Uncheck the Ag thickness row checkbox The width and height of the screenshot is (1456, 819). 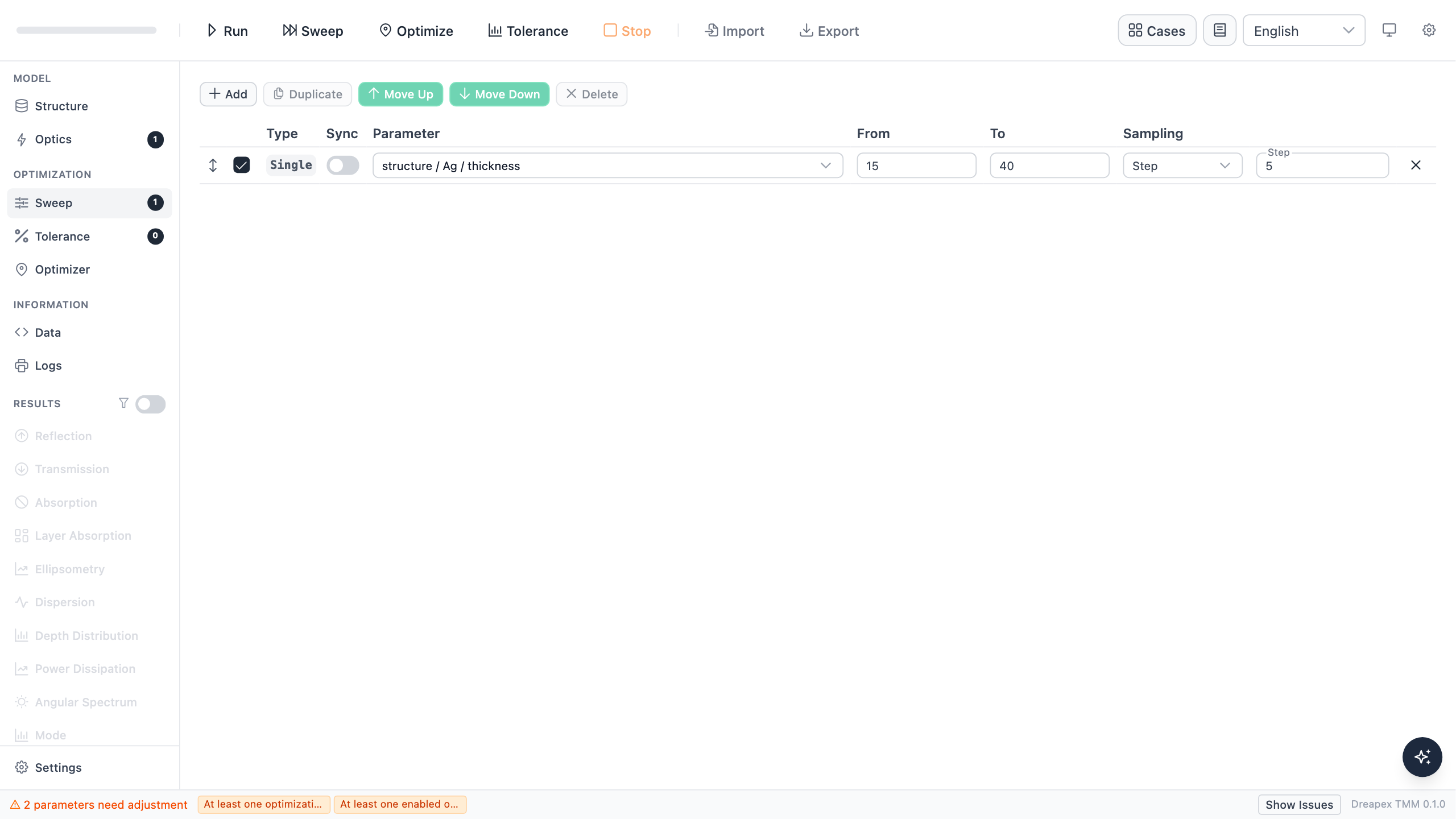pyautogui.click(x=242, y=166)
